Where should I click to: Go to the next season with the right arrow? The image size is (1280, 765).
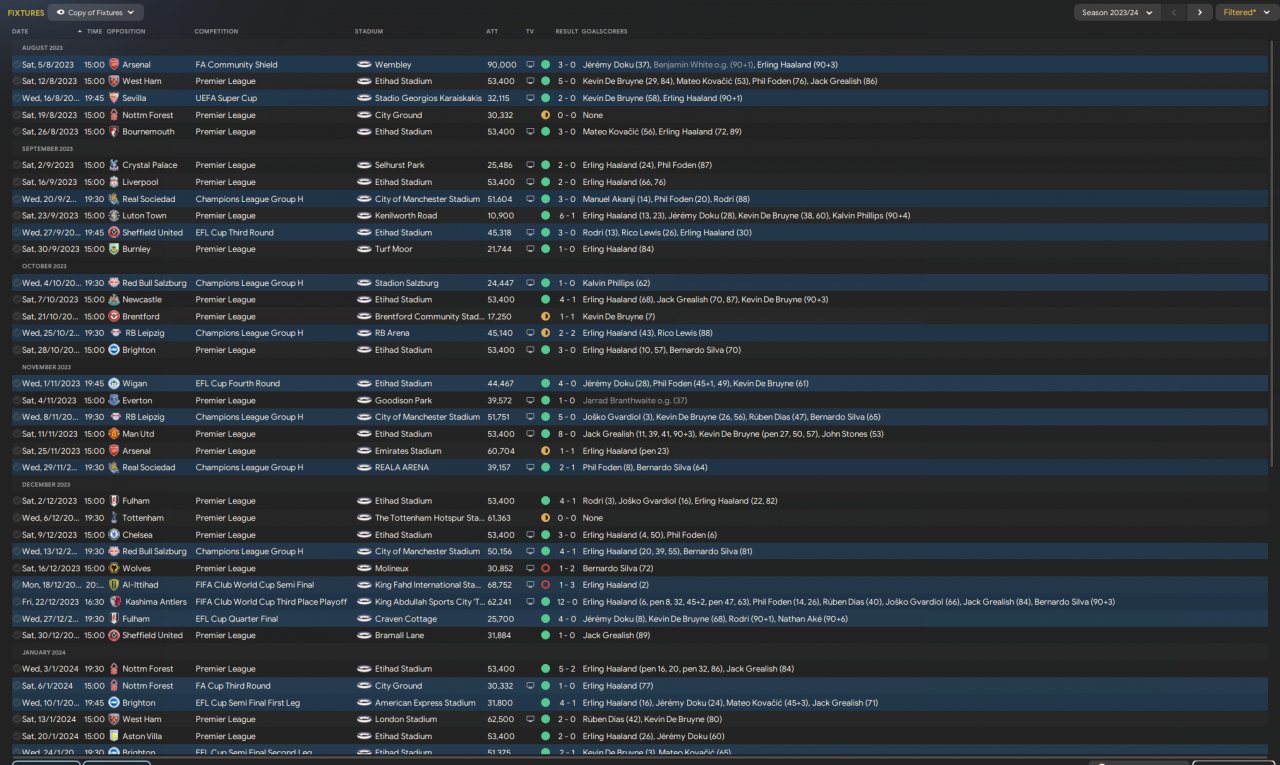tap(1200, 13)
